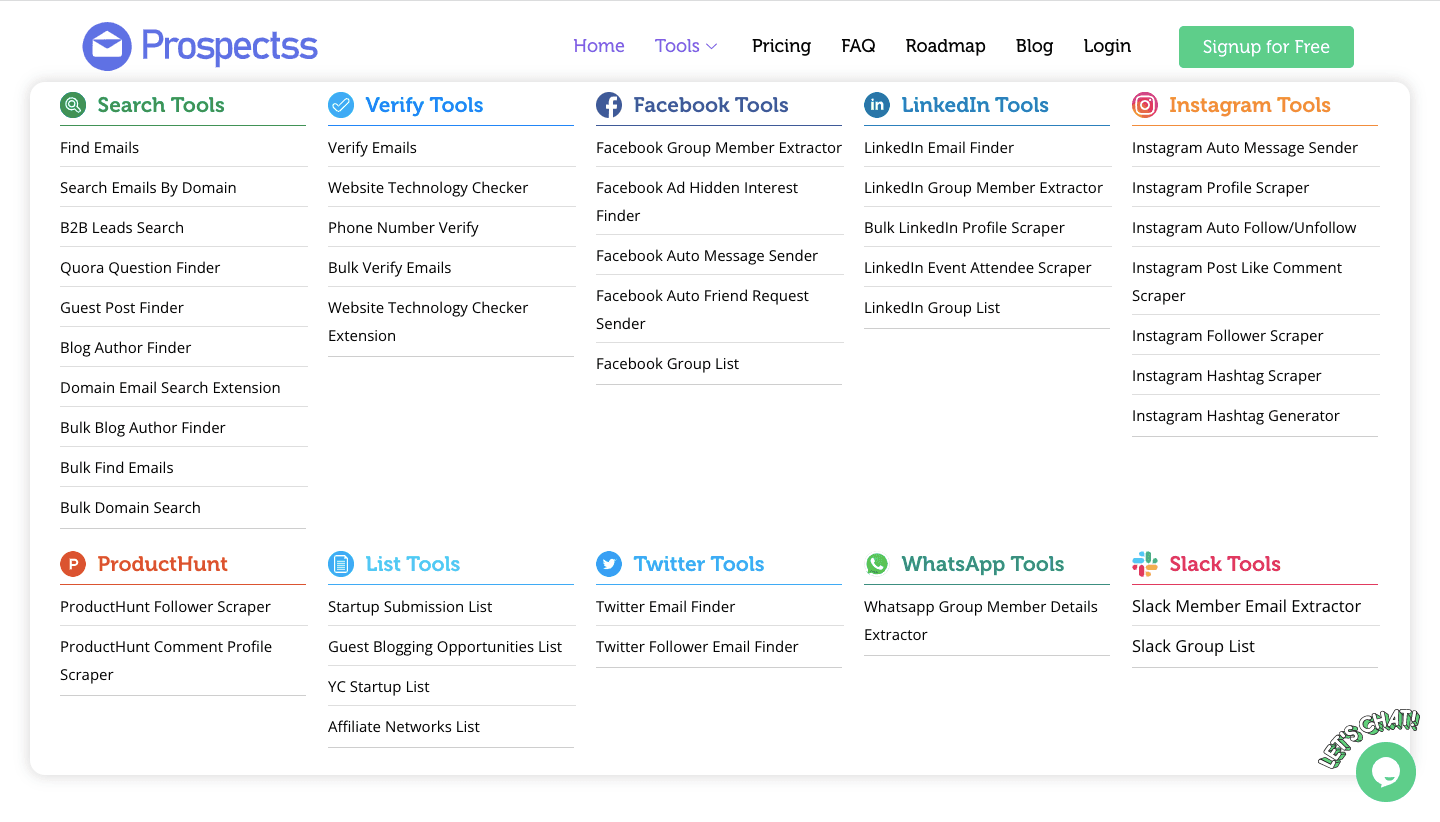Open the Let's Chat bubble

click(1386, 771)
